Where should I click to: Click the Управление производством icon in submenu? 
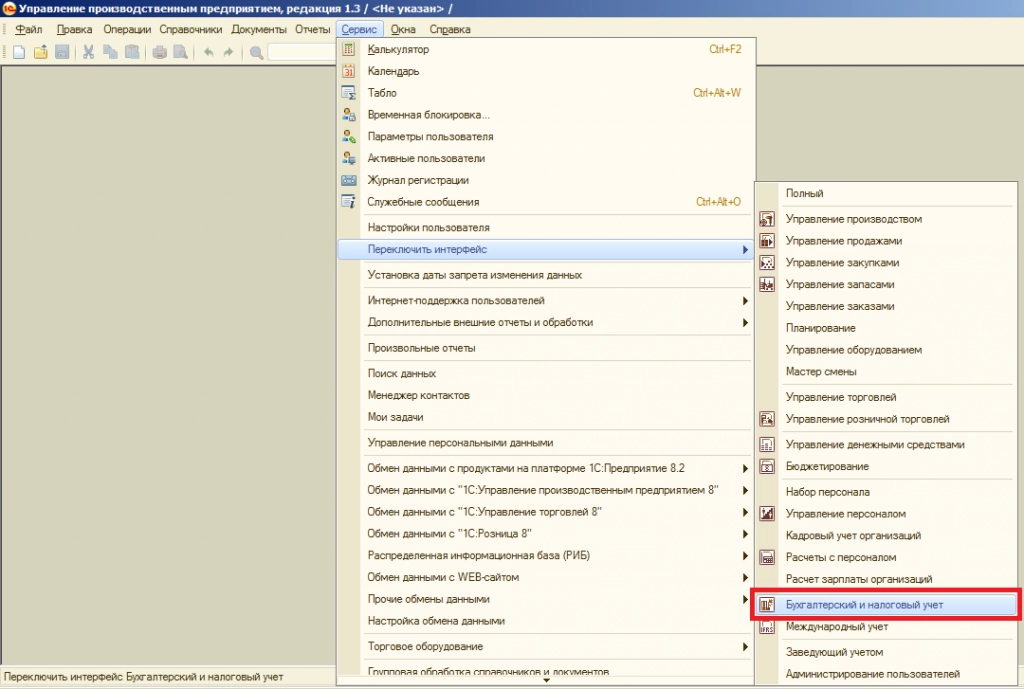[x=767, y=219]
